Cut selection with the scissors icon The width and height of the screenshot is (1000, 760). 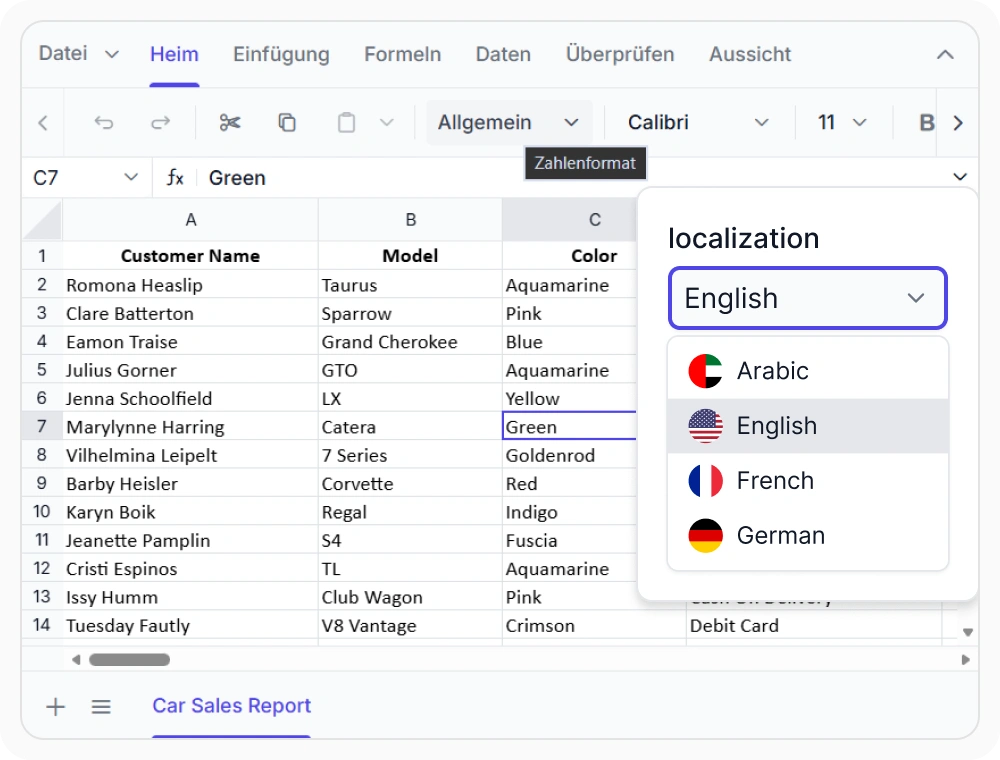(230, 122)
